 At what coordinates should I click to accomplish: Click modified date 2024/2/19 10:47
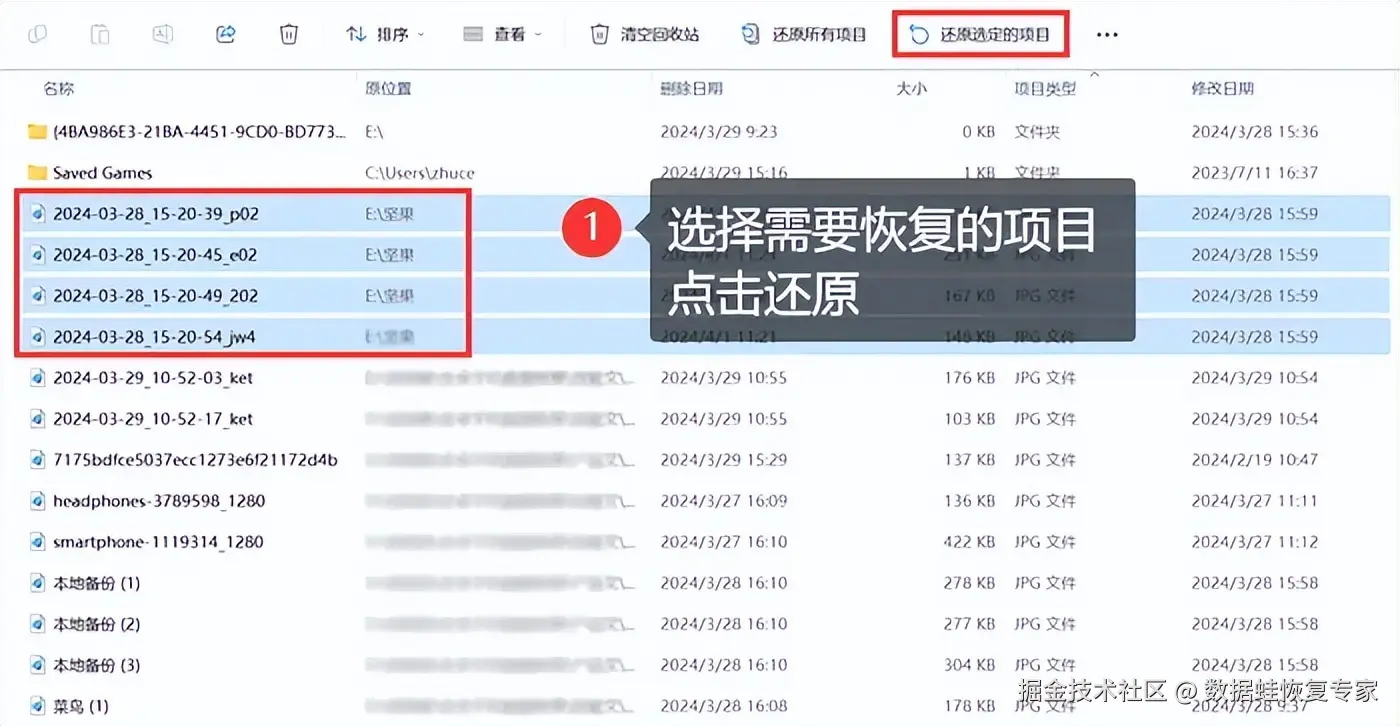tap(1254, 459)
